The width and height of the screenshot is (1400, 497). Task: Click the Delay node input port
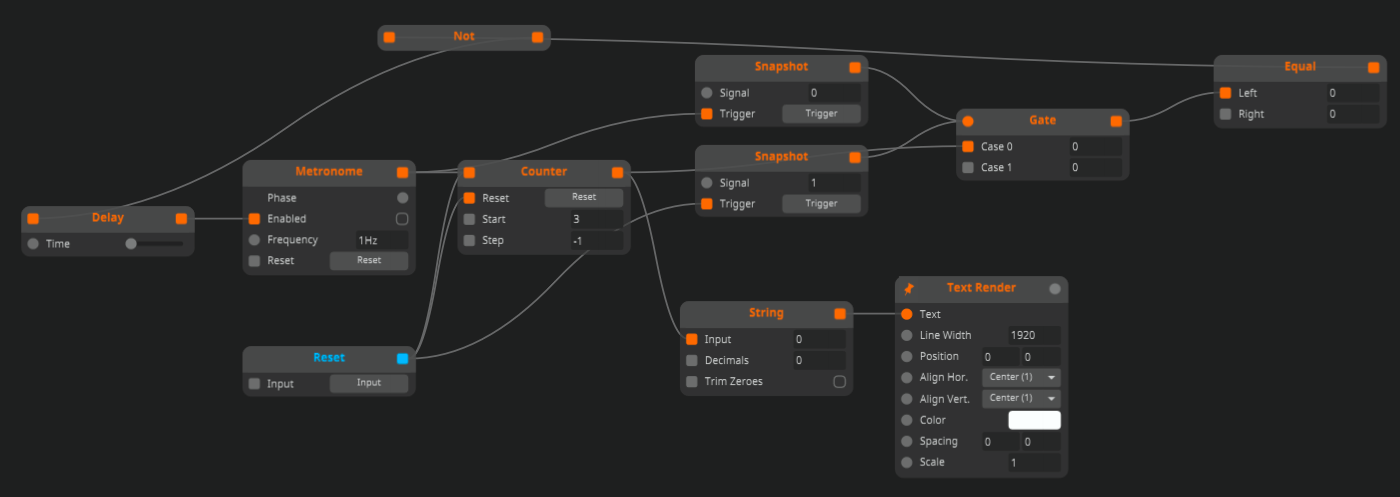[33, 218]
